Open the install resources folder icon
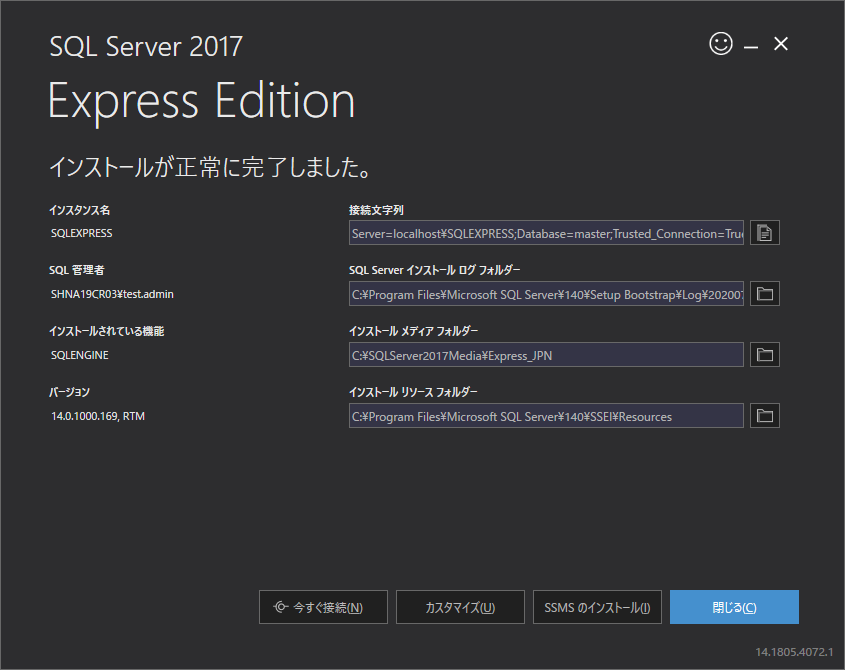The height and width of the screenshot is (670, 845). pos(765,416)
